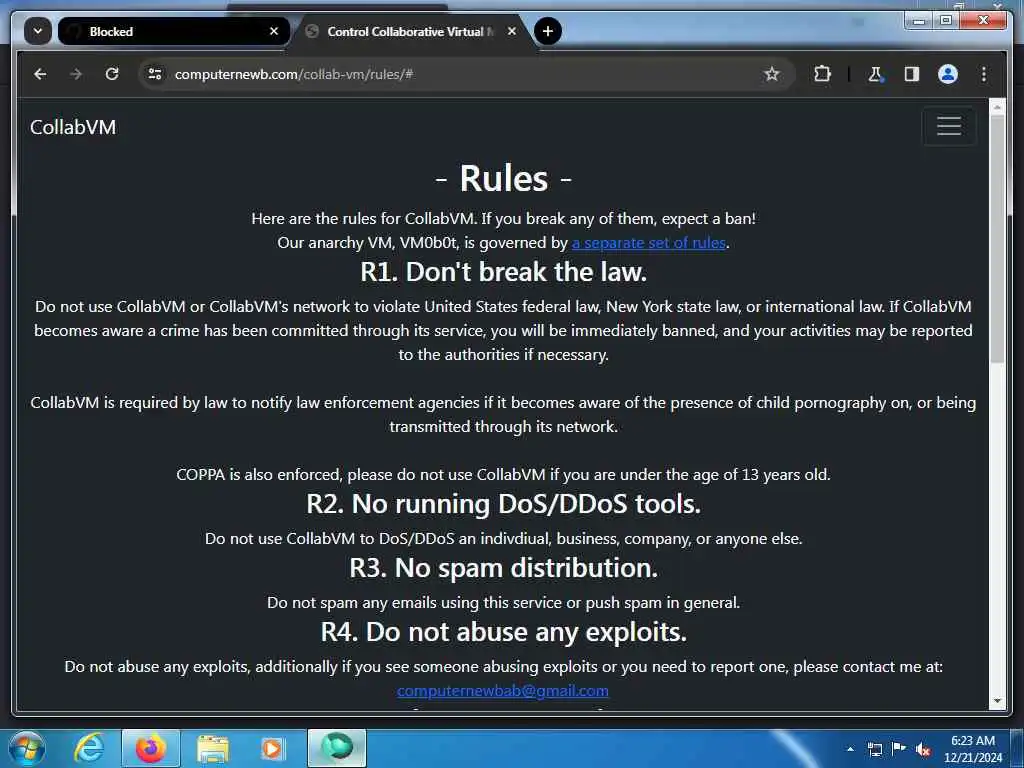Click the muted volume tray icon

pos(923,749)
